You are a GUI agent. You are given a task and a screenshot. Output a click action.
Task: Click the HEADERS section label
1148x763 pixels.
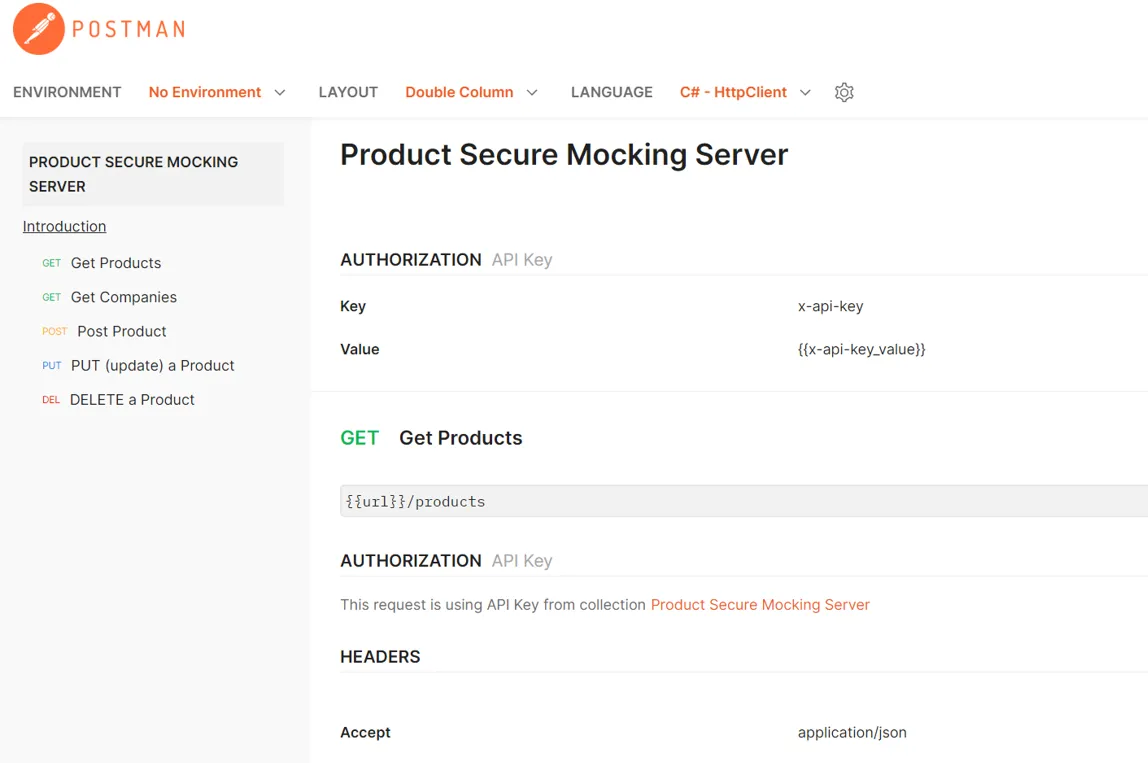pyautogui.click(x=380, y=657)
